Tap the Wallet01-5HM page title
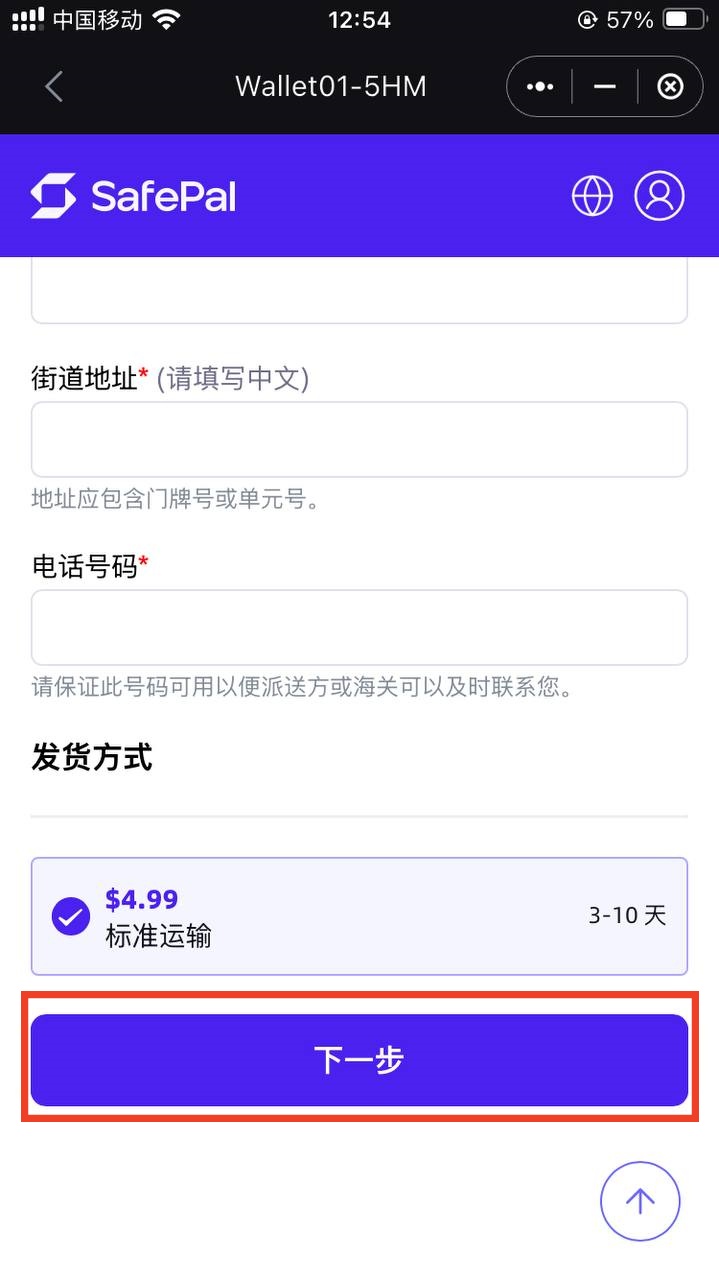The width and height of the screenshot is (719, 1280). 331,87
